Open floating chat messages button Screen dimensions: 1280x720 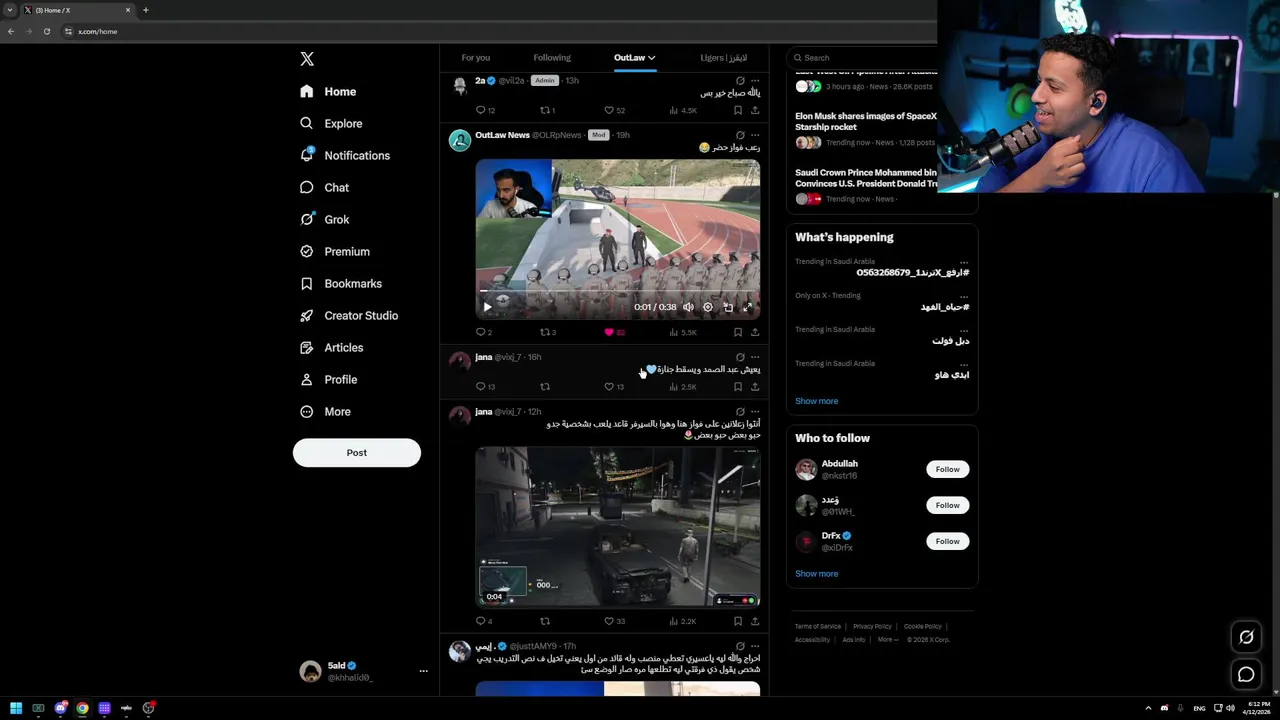pos(1246,675)
